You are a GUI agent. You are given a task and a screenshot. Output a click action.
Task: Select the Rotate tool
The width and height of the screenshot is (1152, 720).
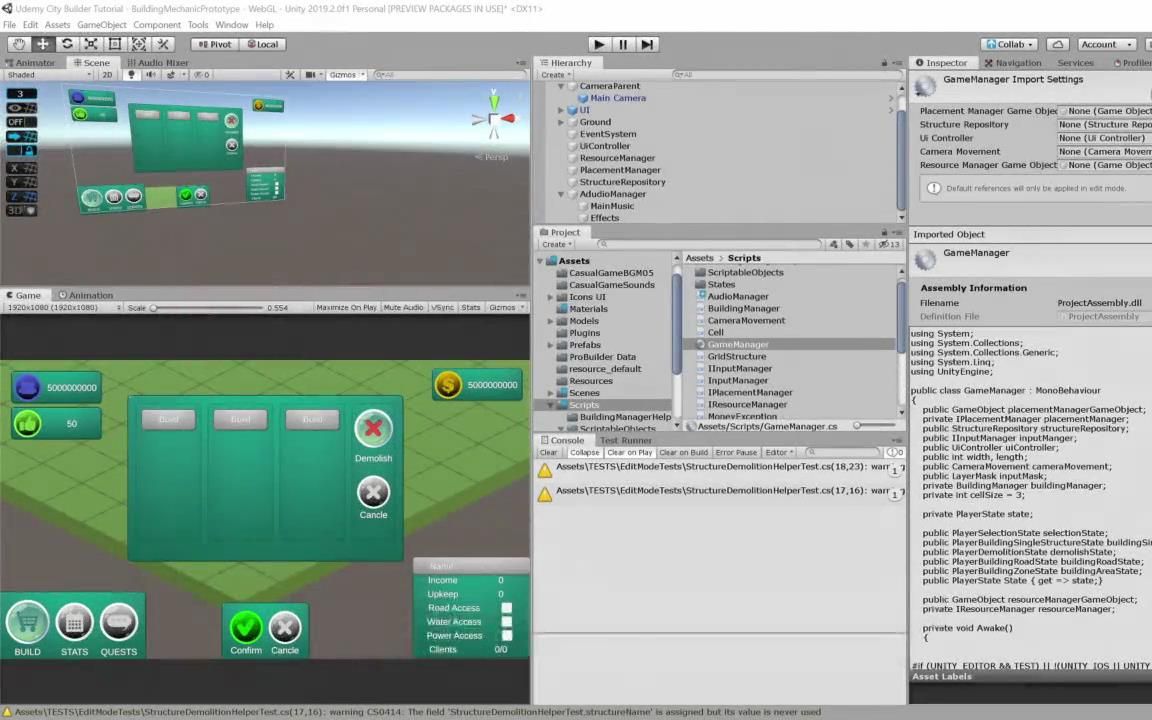(x=67, y=43)
